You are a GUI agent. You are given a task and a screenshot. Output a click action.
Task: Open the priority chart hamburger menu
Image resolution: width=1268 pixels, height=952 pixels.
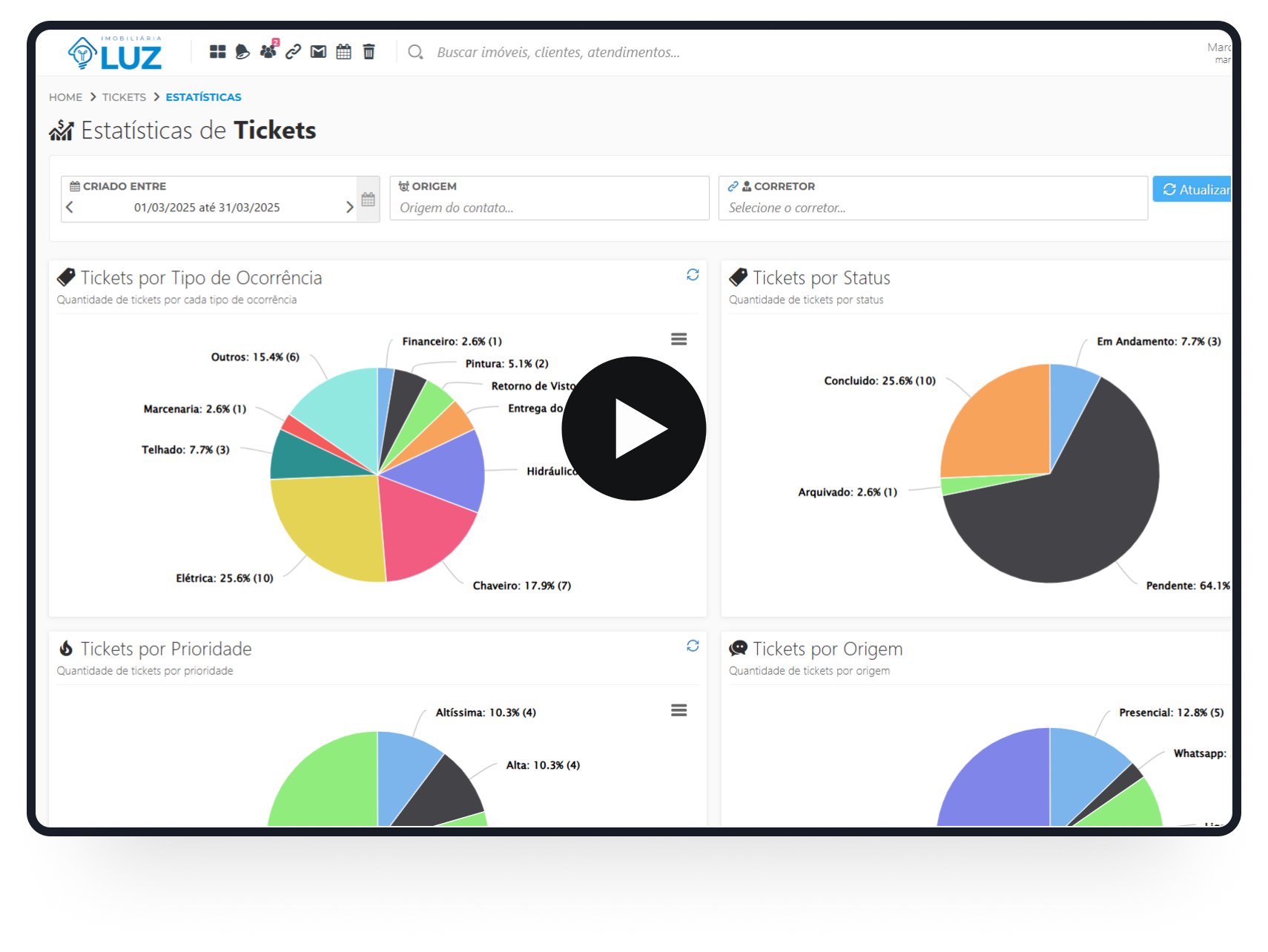[x=678, y=710]
